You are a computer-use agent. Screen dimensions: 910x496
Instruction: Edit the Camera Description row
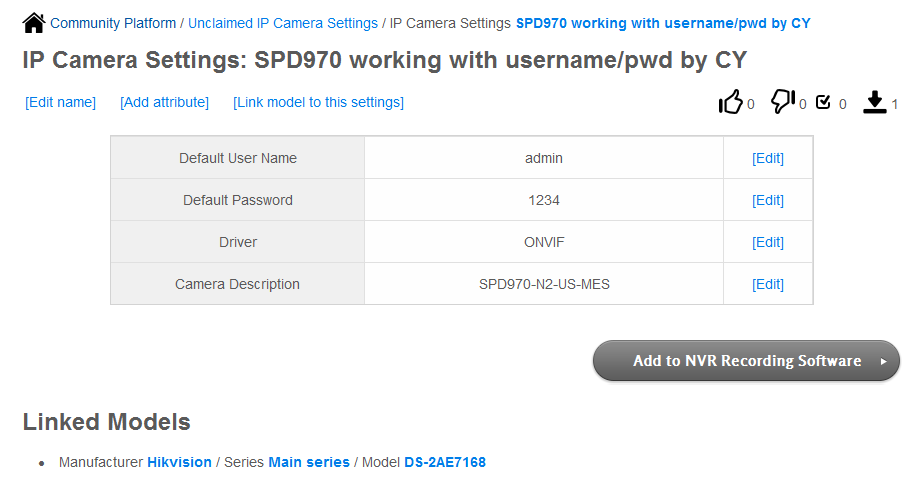pyautogui.click(x=767, y=284)
